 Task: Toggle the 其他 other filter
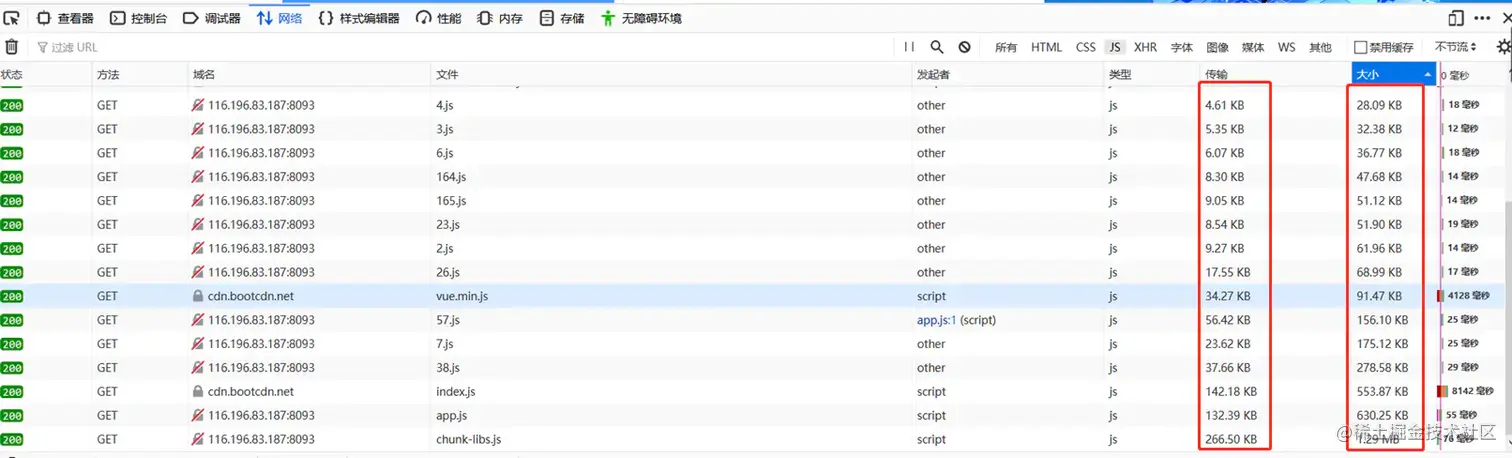coord(1320,47)
